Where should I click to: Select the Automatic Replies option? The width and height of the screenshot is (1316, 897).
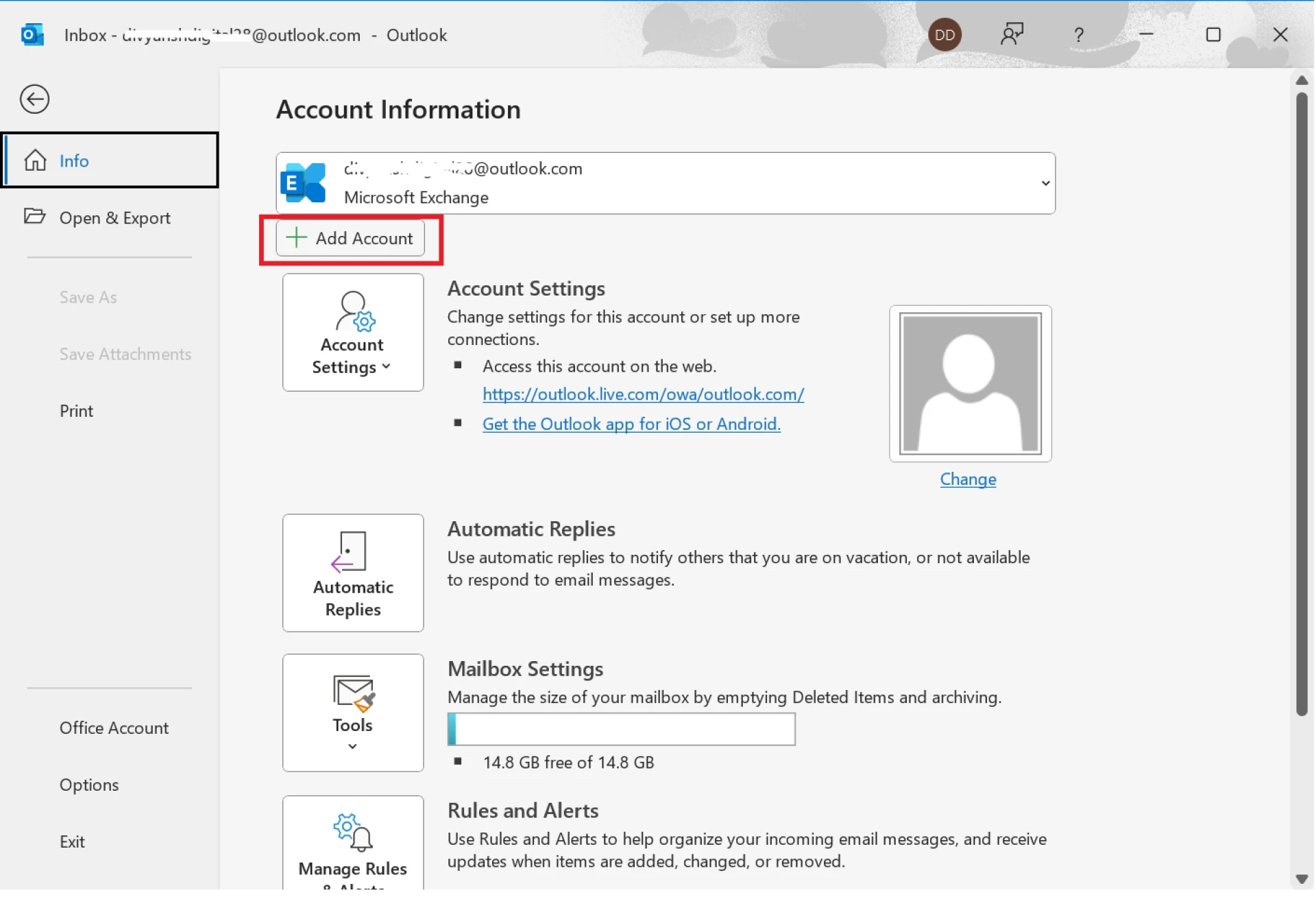pyautogui.click(x=352, y=573)
